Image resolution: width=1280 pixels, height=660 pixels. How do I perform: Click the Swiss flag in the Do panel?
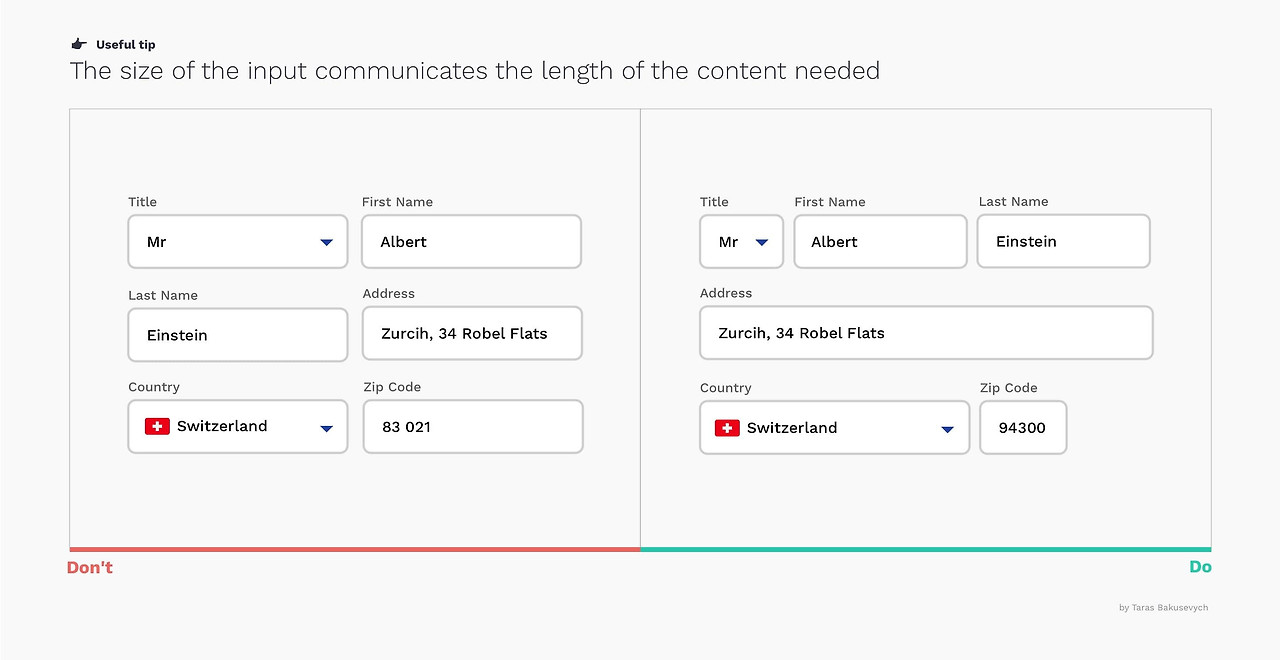(728, 427)
